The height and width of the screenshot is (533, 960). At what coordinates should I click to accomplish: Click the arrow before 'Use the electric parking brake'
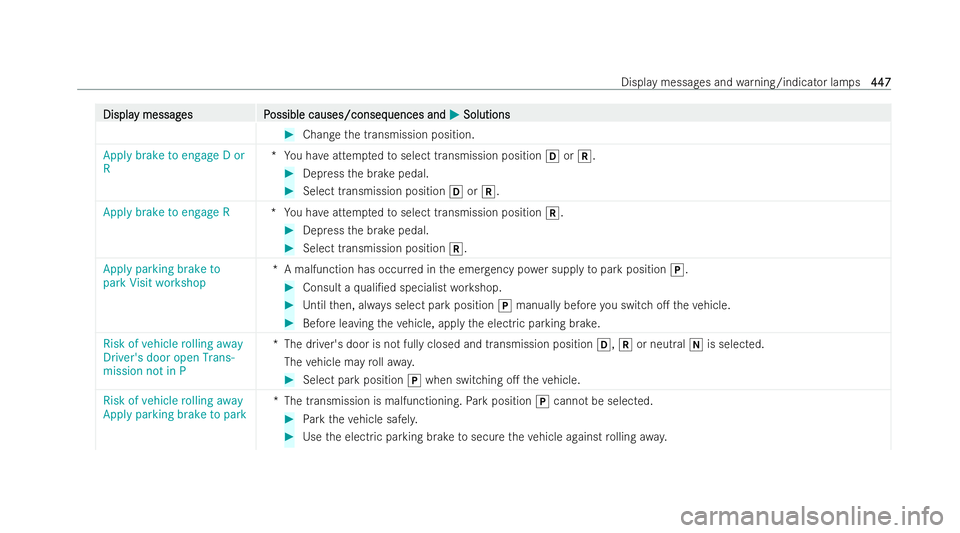tap(290, 437)
